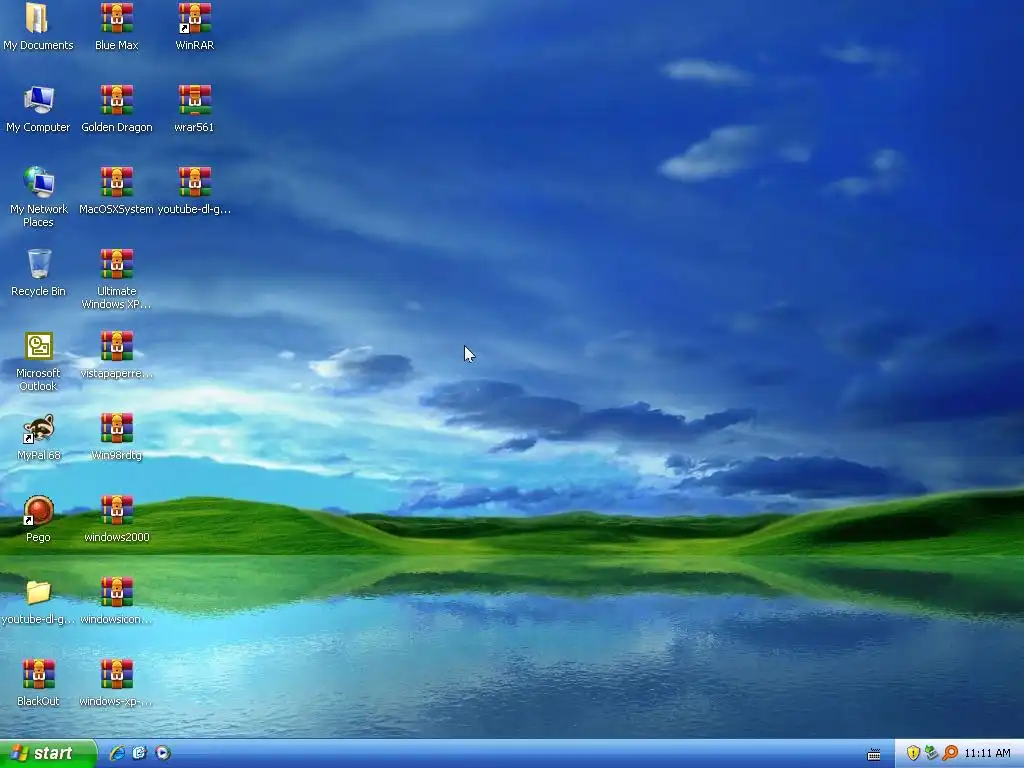Launch Windows Media Player from Quick Launch
The image size is (1024, 768).
(x=163, y=753)
